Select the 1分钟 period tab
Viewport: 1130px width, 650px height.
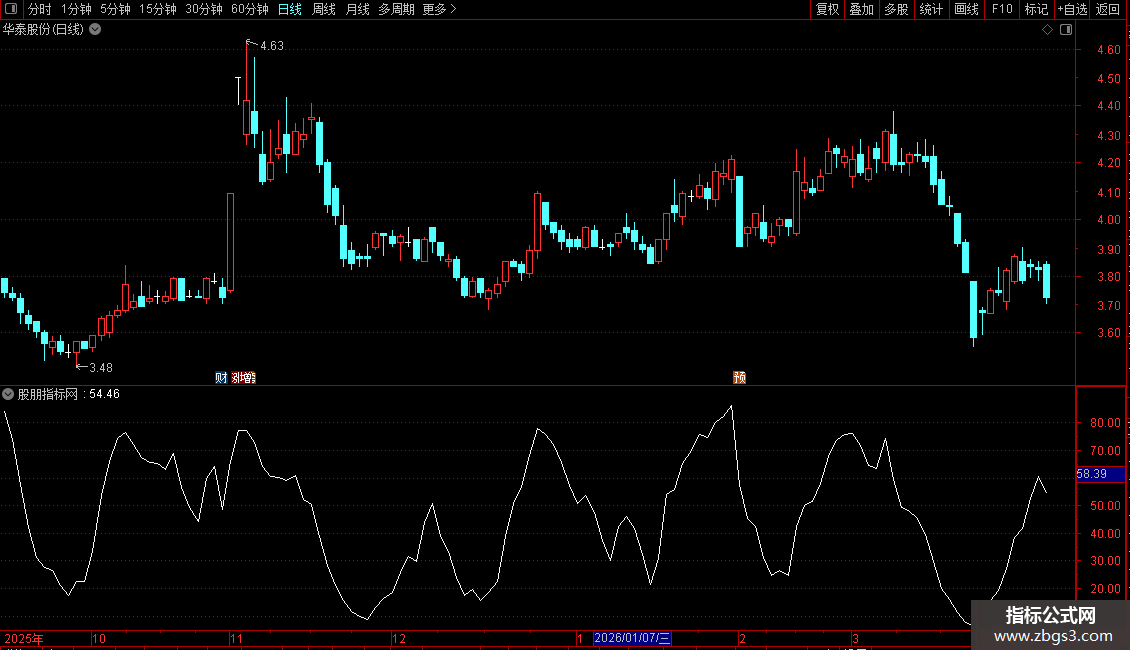pos(76,9)
